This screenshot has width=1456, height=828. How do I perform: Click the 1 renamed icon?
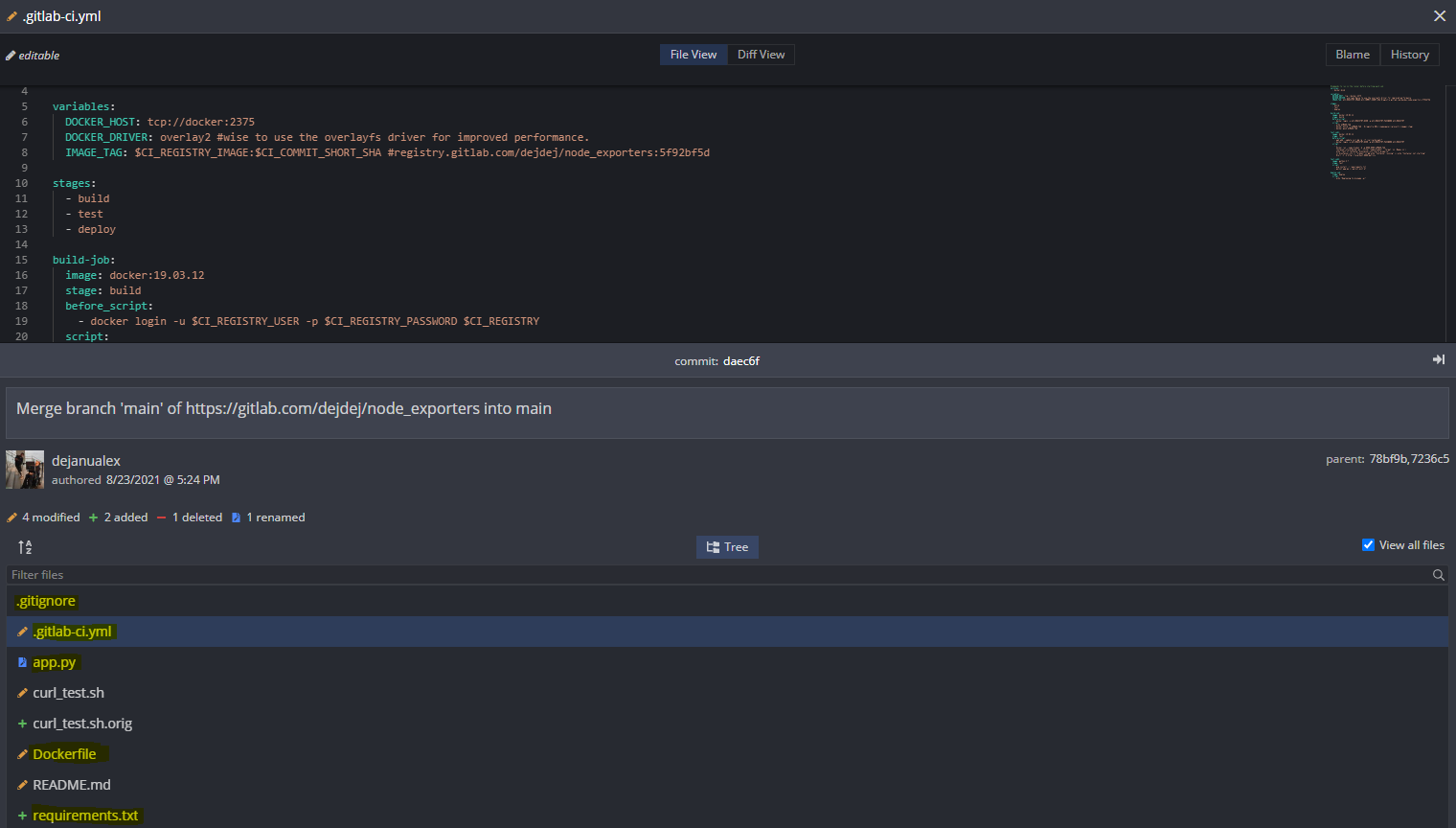236,517
